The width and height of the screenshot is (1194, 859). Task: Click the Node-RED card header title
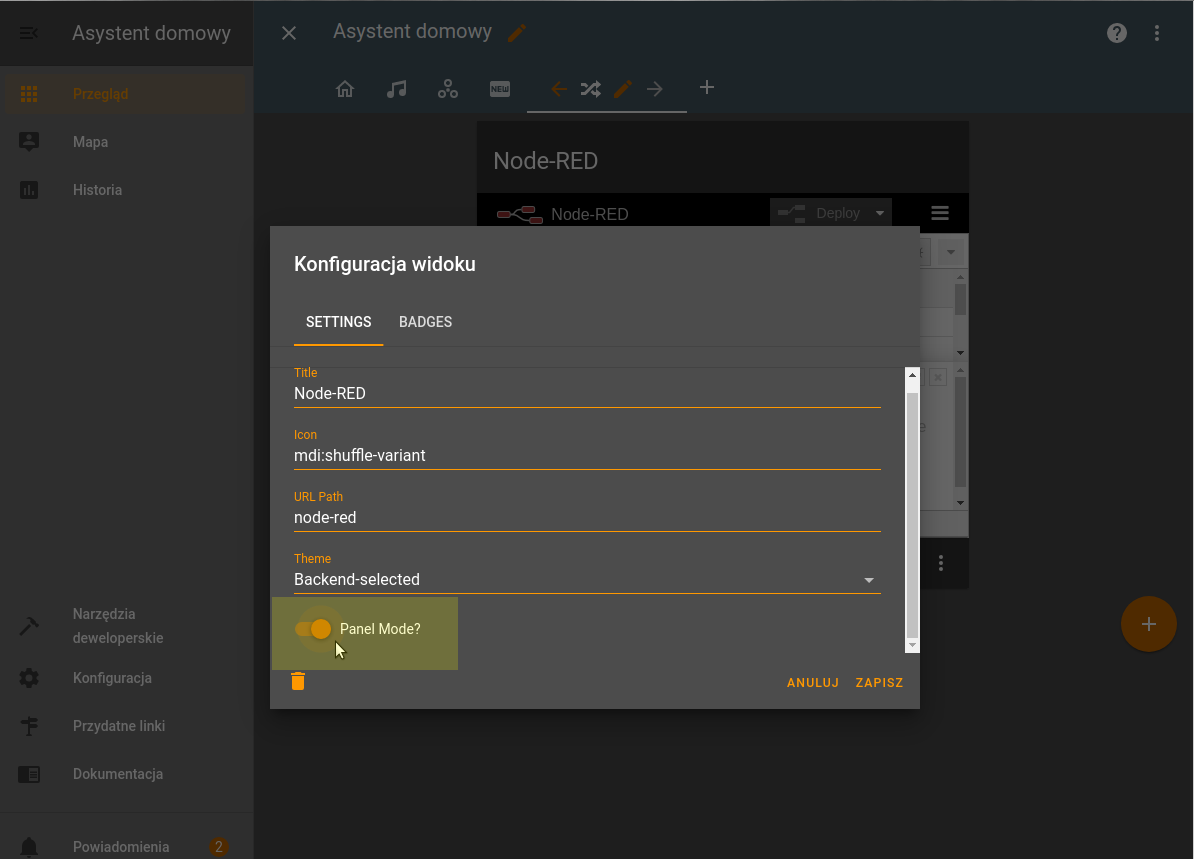[545, 161]
